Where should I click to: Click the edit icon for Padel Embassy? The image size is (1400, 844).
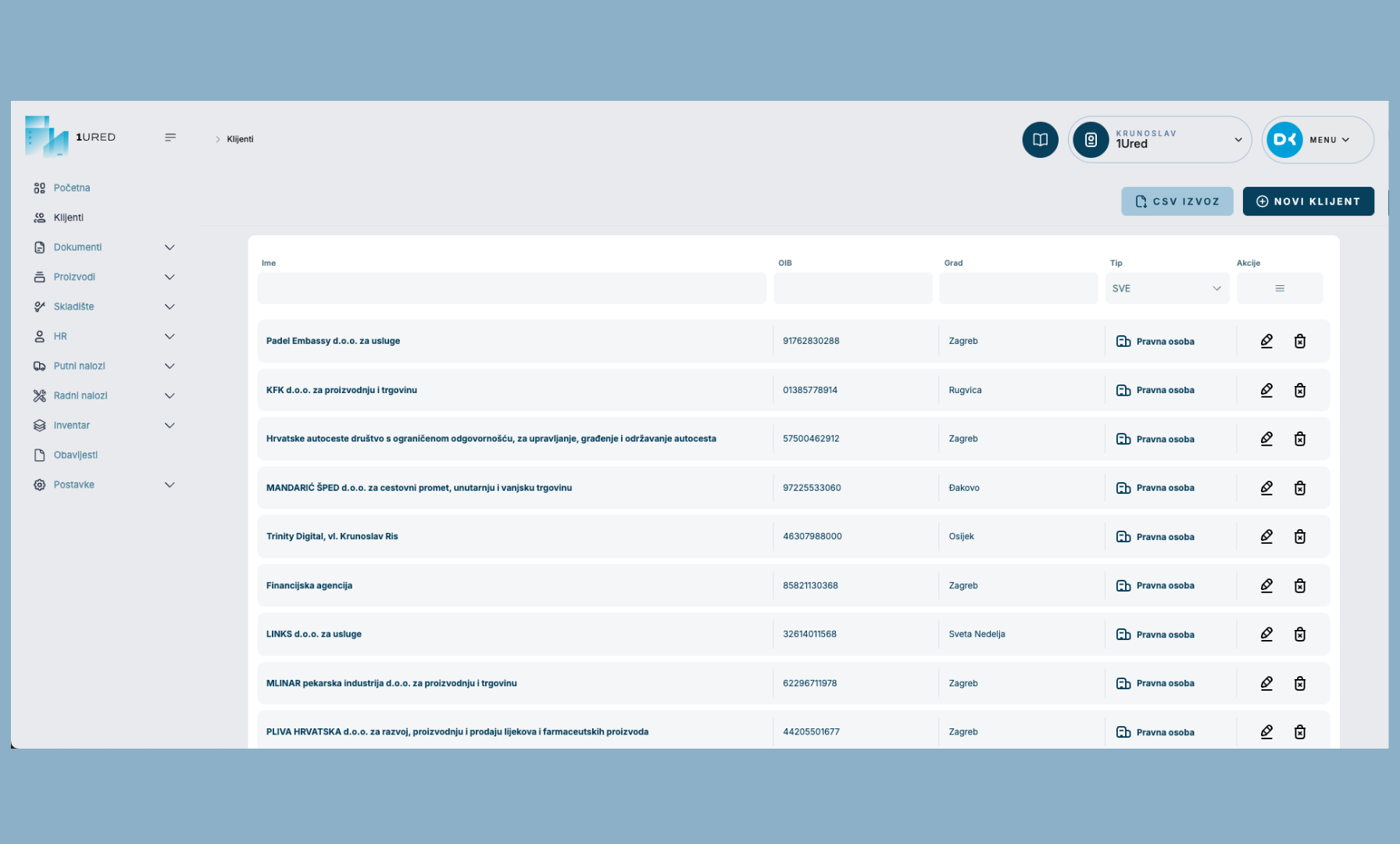coord(1266,341)
